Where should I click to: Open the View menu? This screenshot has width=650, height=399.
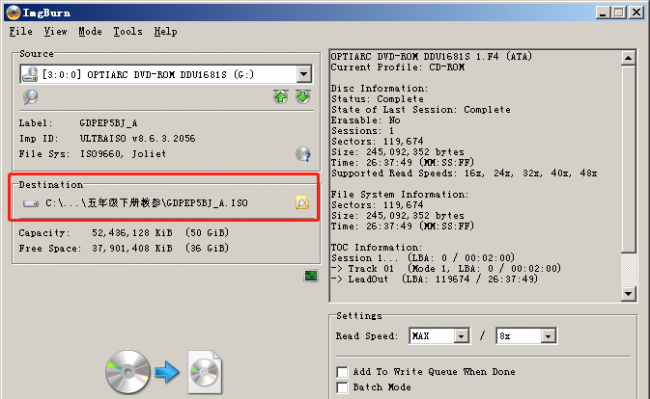[x=56, y=31]
